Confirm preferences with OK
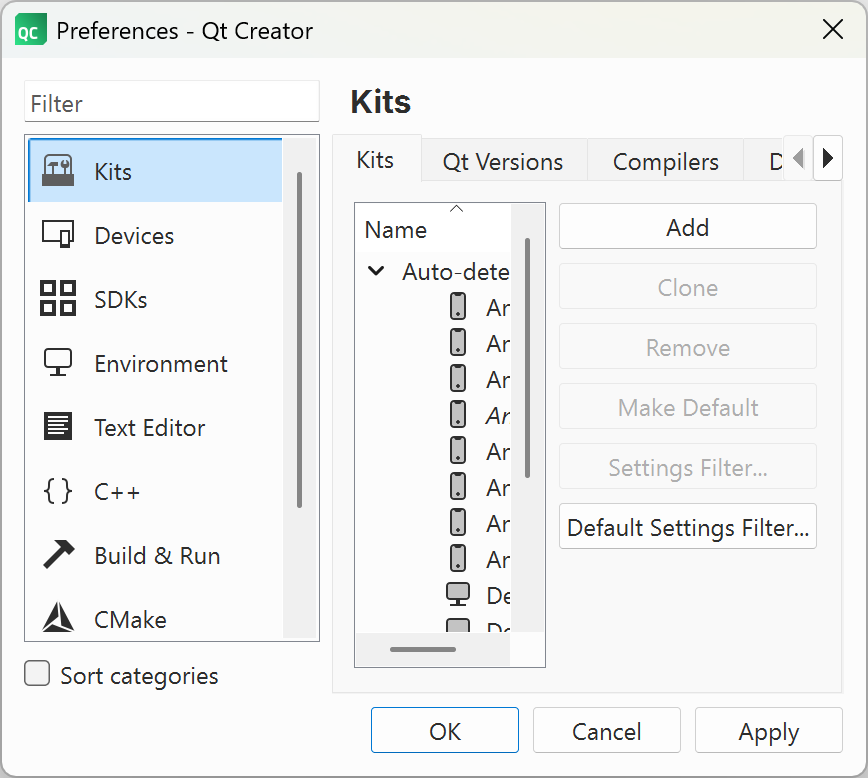This screenshot has width=868, height=778. coord(445,730)
